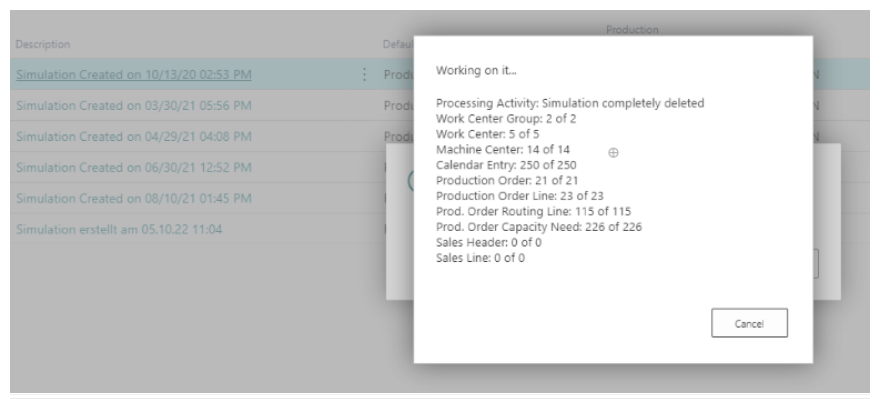
Task: Click the Processing Activity status line
Action: coord(570,103)
